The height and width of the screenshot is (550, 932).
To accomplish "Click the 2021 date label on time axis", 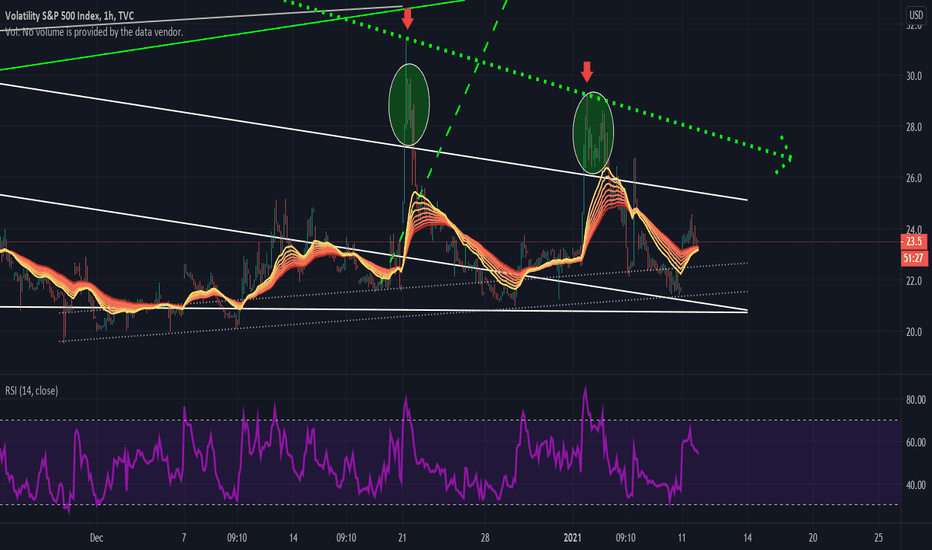I will 572,538.
